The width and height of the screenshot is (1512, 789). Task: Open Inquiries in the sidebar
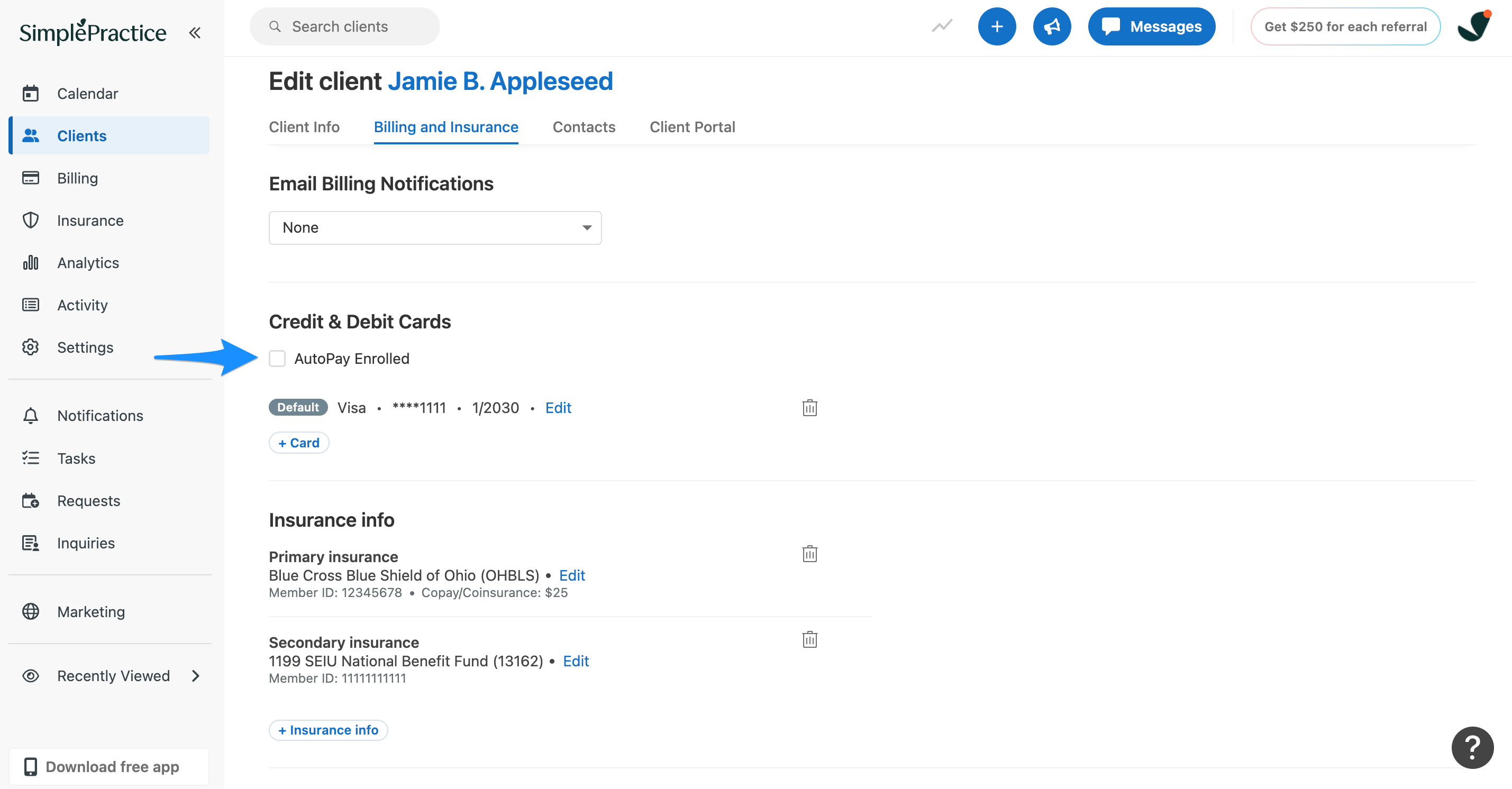point(109,543)
